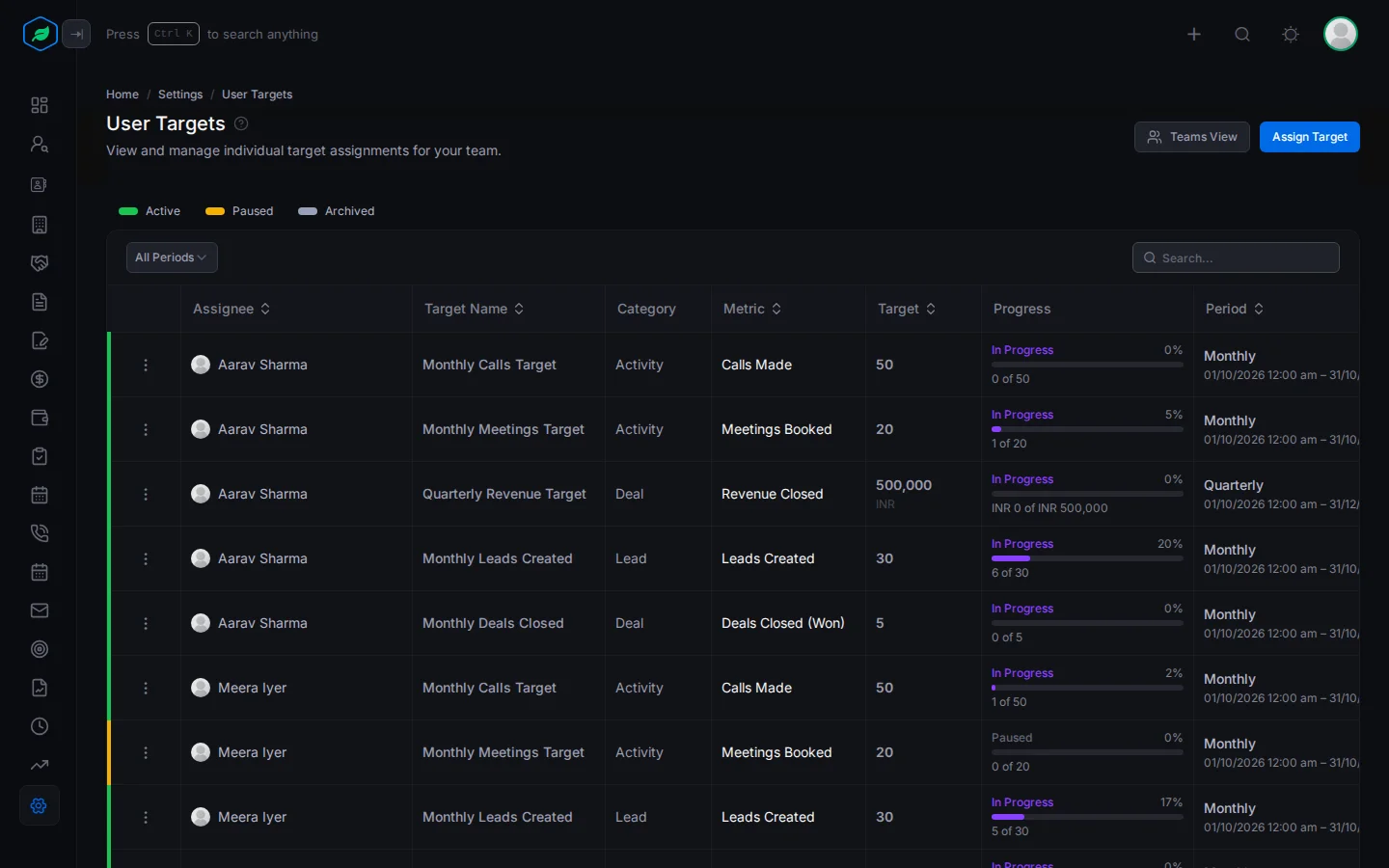Open the user search icon in sidebar
The image size is (1389, 868).
pyautogui.click(x=40, y=144)
